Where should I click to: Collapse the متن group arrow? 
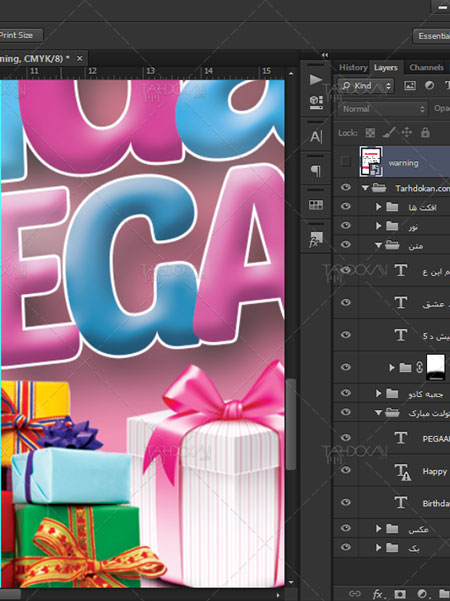coord(378,245)
